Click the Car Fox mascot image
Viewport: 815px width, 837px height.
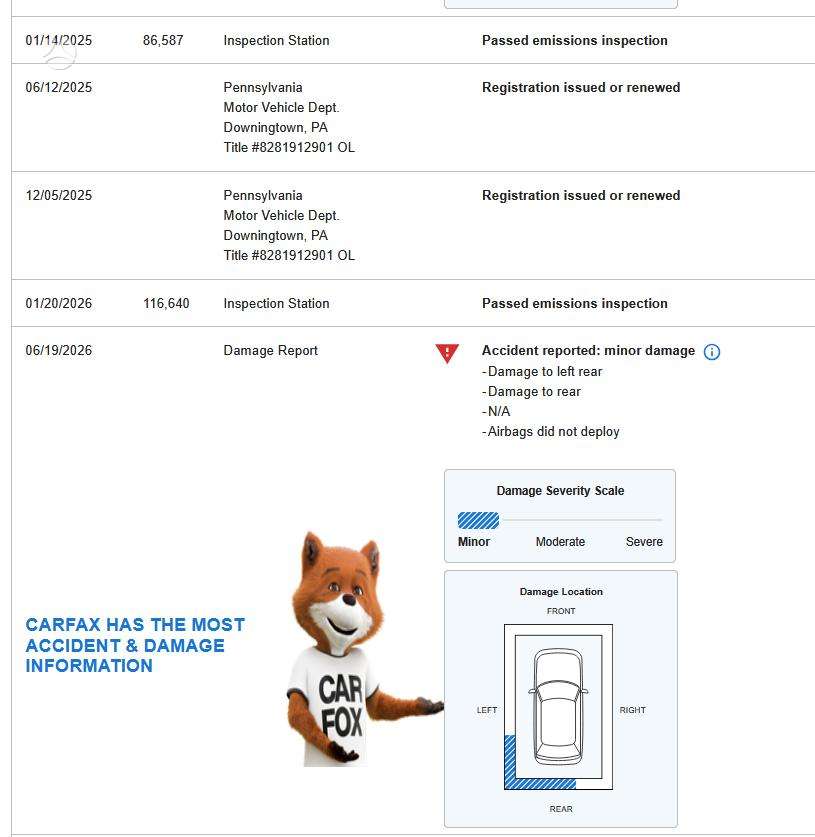[363, 649]
